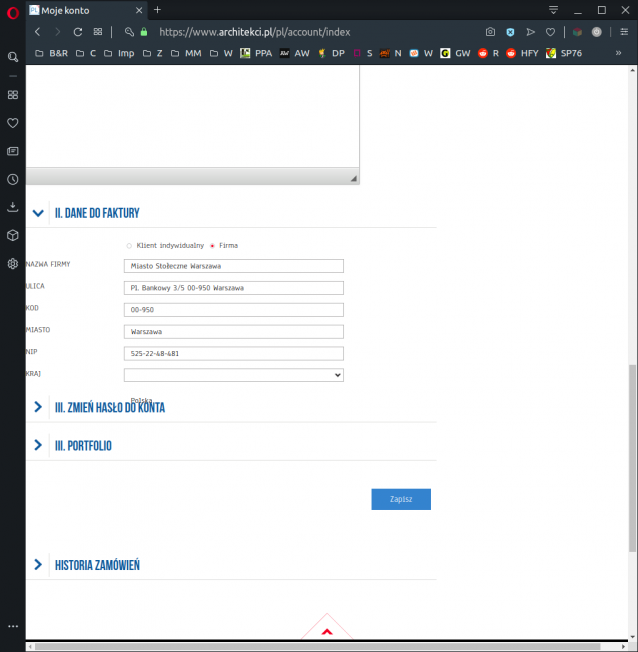The width and height of the screenshot is (638, 652).
Task: Open Opera sidebar search
Action: pyautogui.click(x=12, y=58)
